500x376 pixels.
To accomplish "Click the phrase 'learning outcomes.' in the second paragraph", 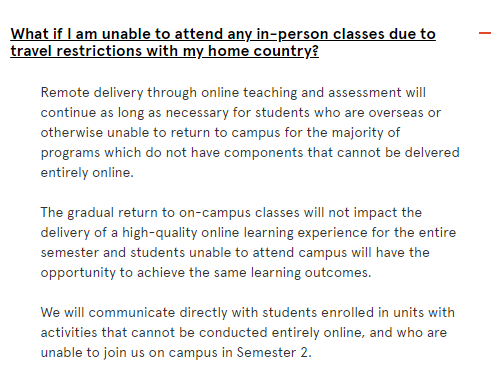I will pos(311,273).
